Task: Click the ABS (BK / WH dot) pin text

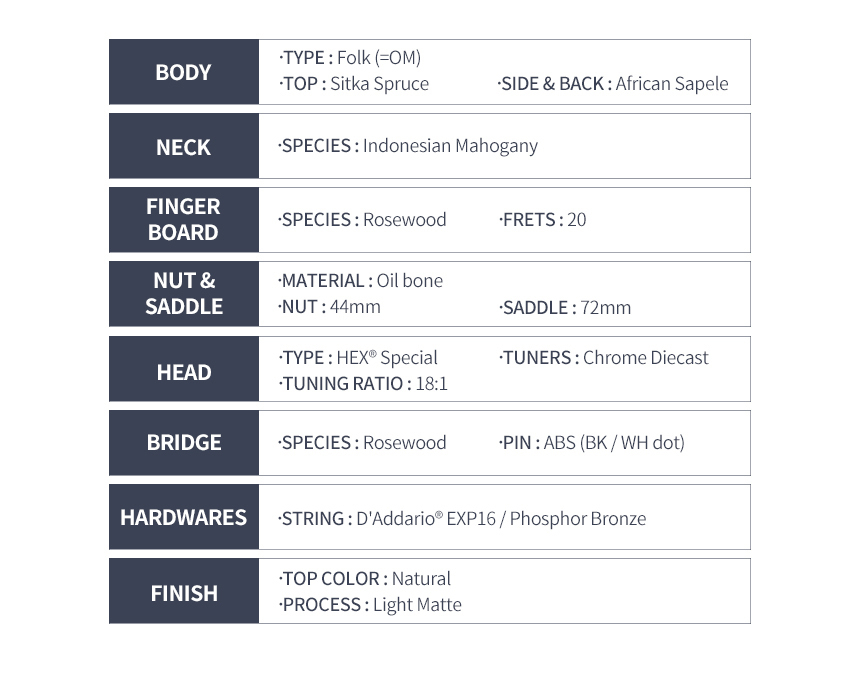Action: [x=614, y=443]
